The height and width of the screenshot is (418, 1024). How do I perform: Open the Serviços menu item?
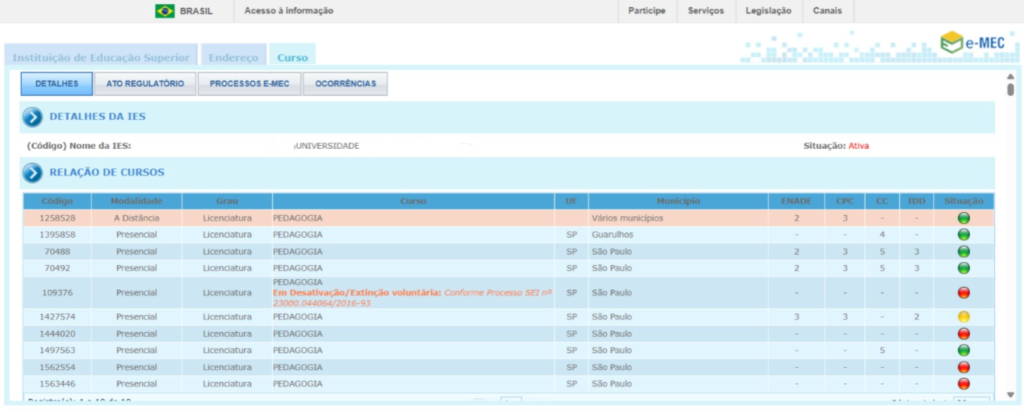tap(708, 11)
